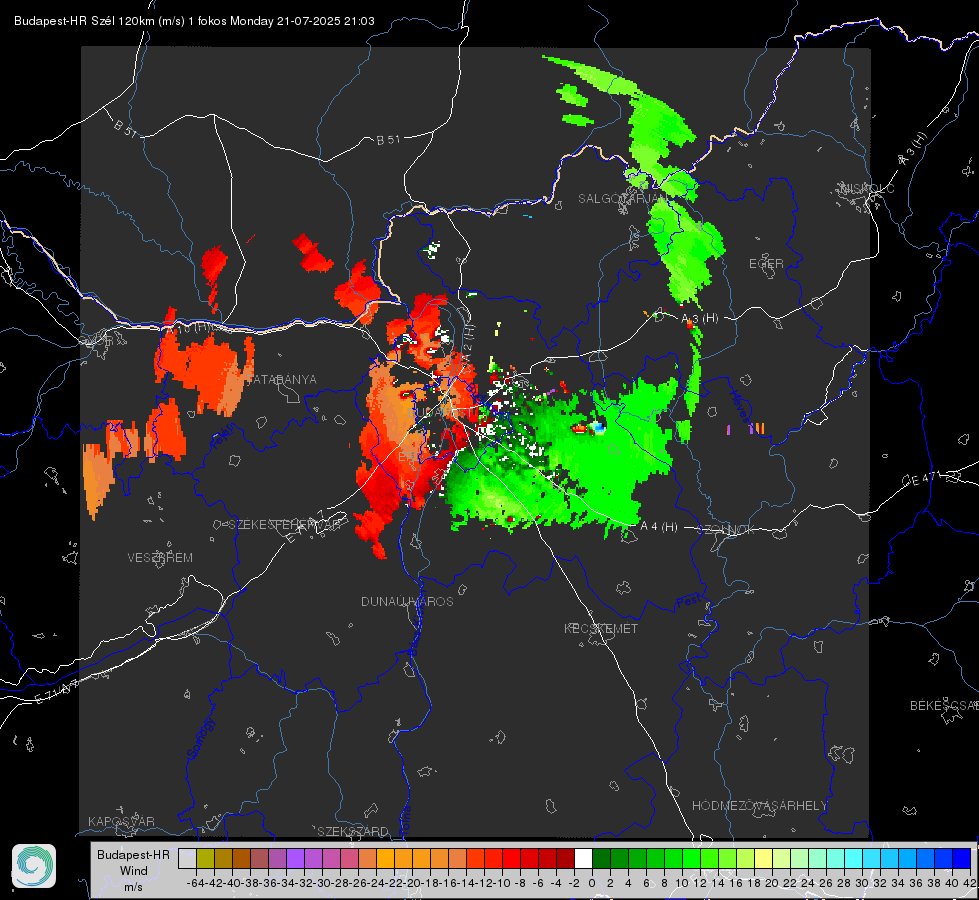Click the 'KAPOSVAR' city label
The height and width of the screenshot is (900, 979).
click(x=121, y=821)
